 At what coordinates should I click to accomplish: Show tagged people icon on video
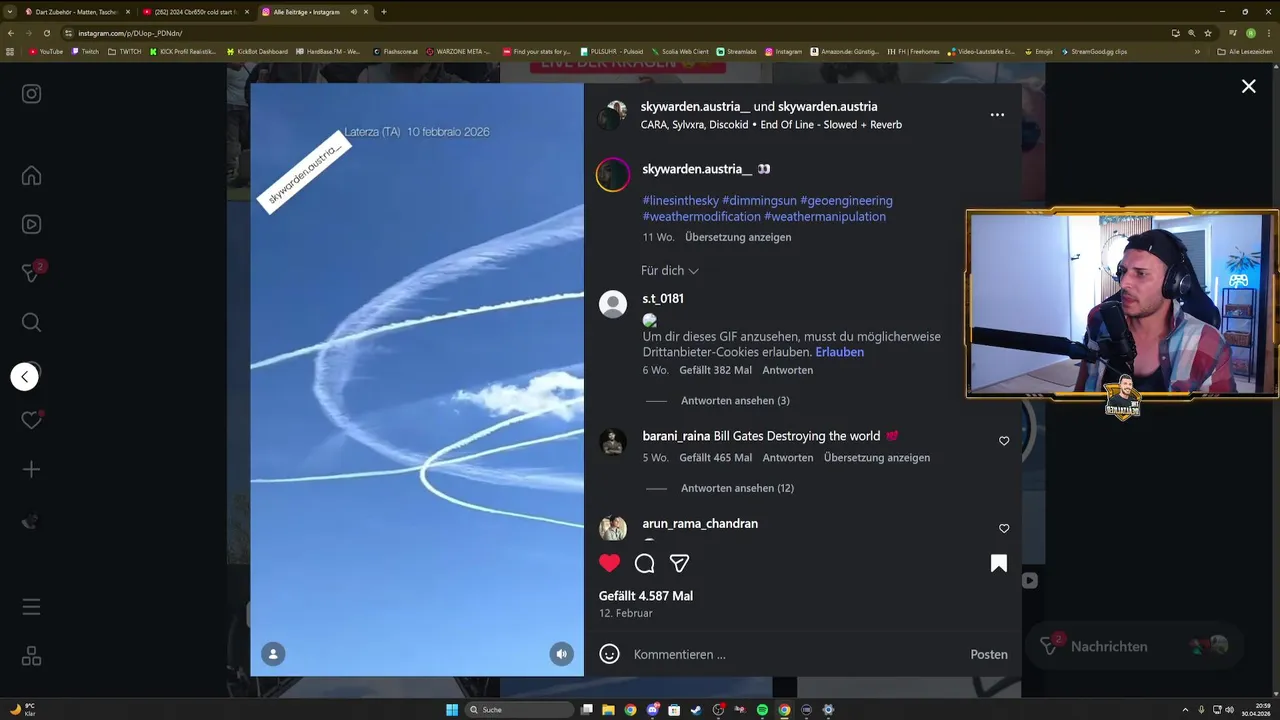pyautogui.click(x=273, y=654)
